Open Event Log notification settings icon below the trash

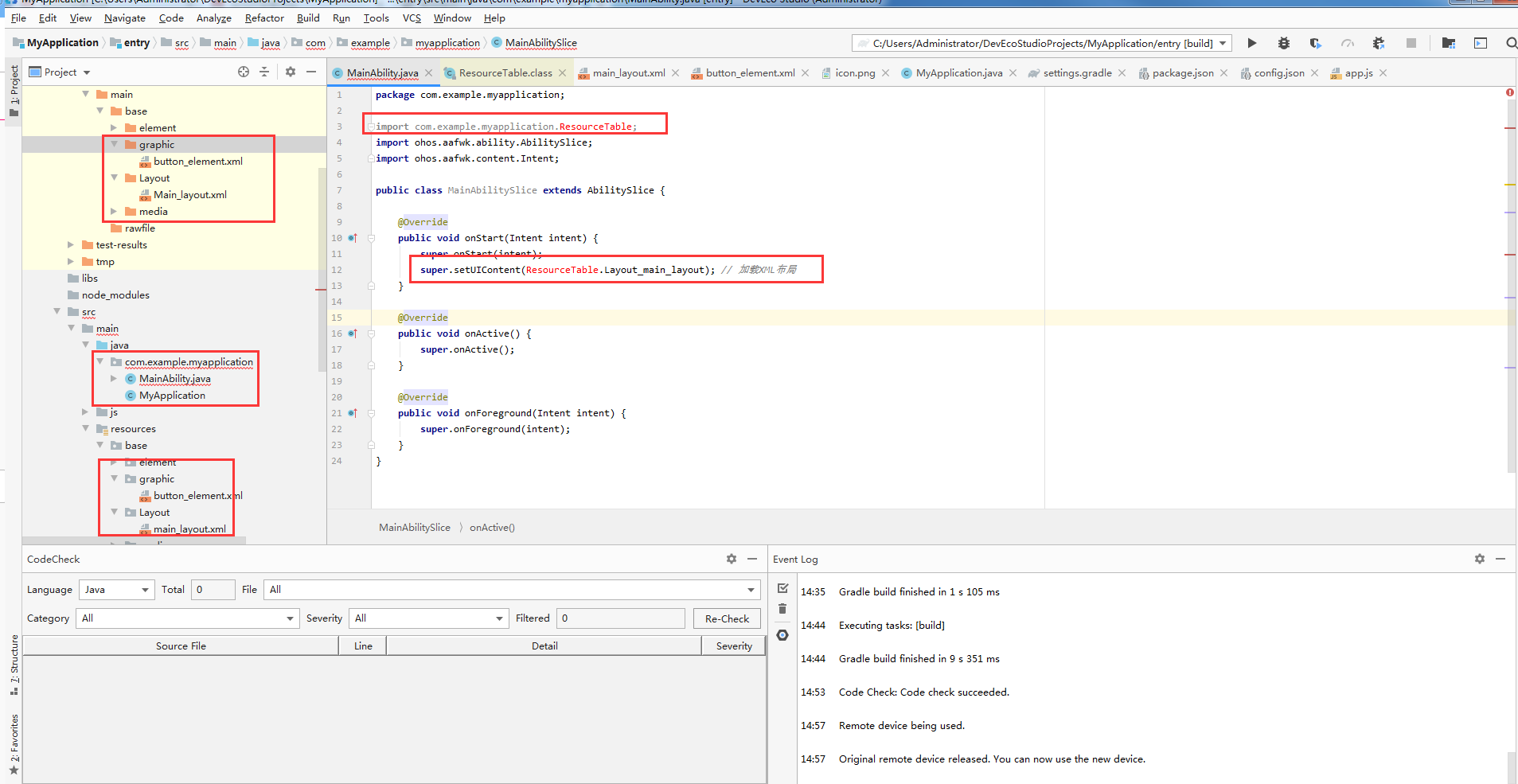pyautogui.click(x=782, y=635)
